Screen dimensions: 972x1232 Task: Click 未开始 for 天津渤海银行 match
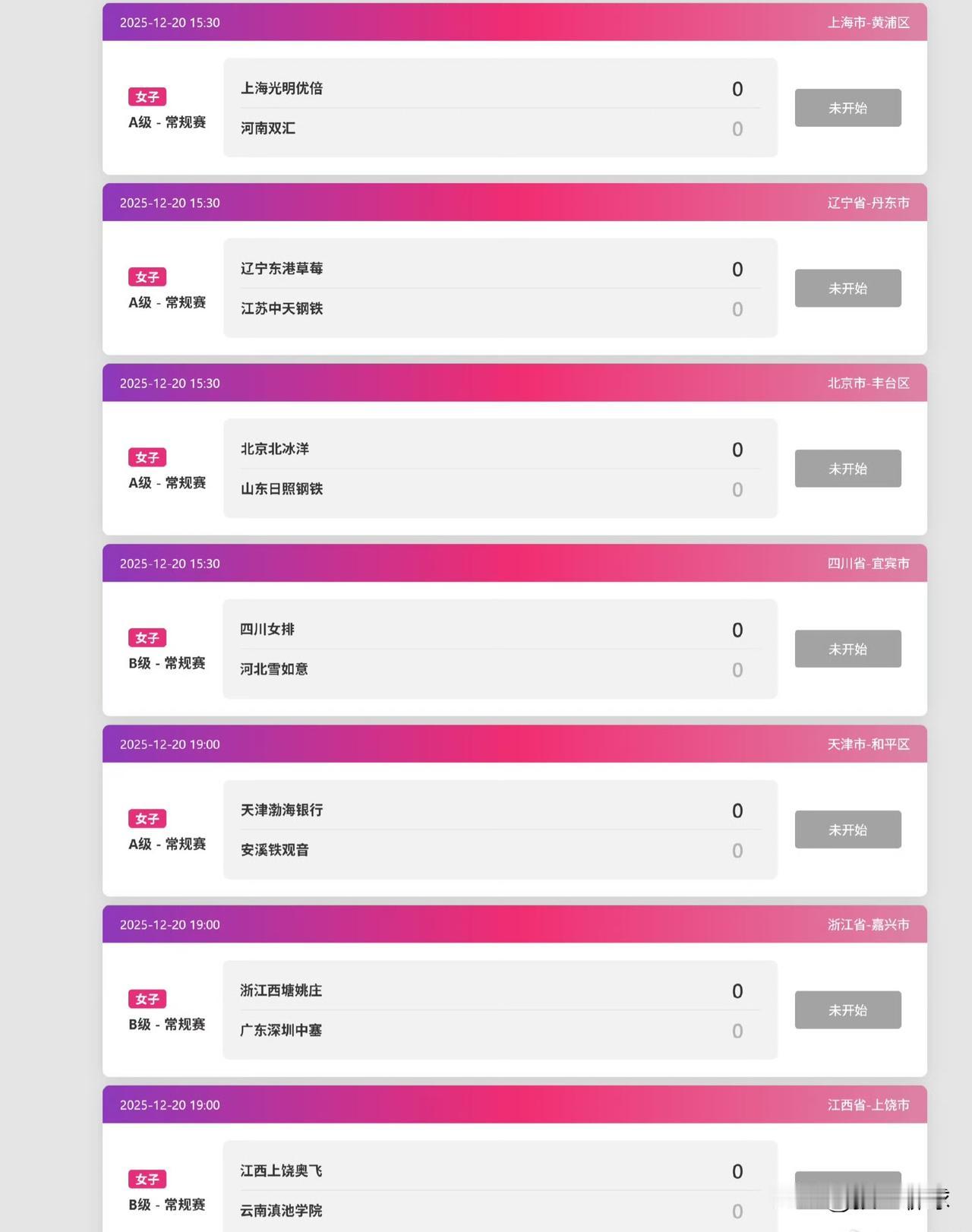(847, 829)
